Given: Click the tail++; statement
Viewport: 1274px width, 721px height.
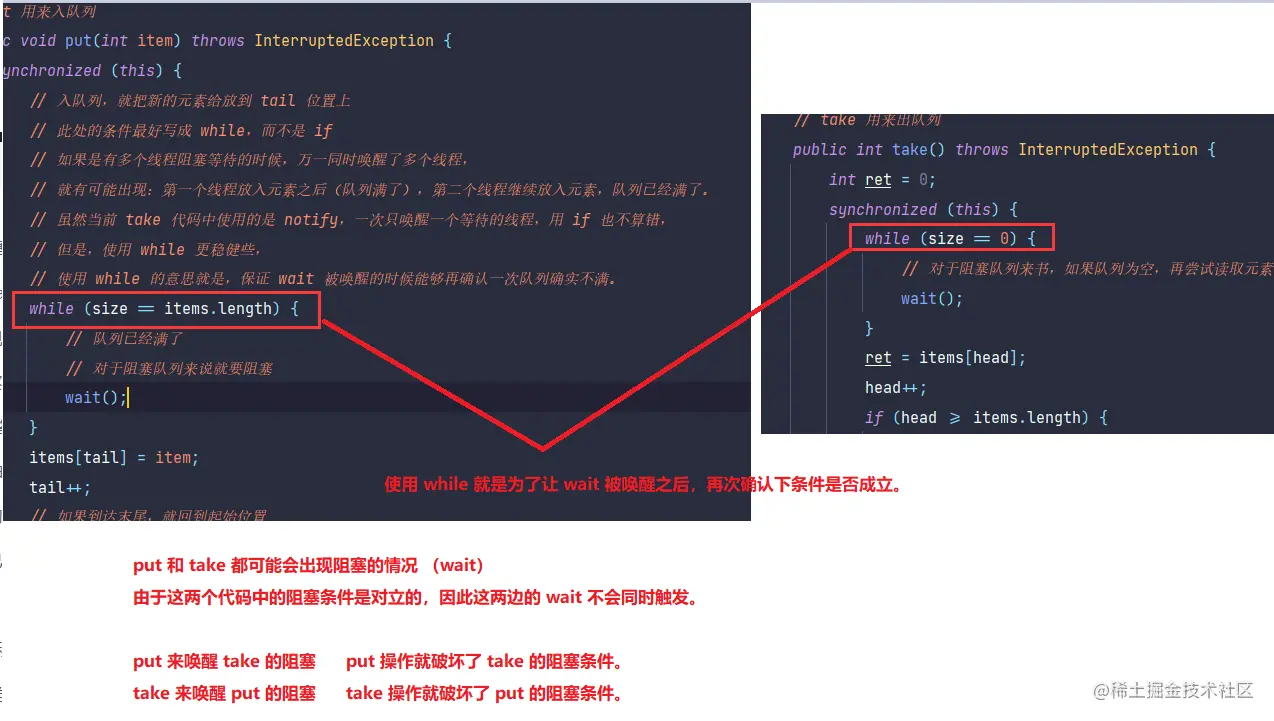Looking at the screenshot, I should pyautogui.click(x=60, y=487).
